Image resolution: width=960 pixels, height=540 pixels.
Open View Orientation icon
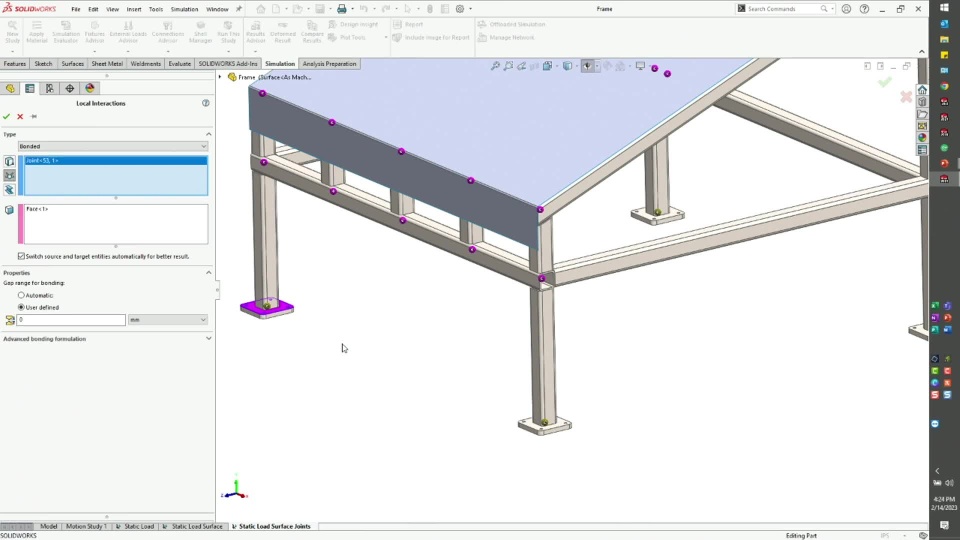[548, 66]
